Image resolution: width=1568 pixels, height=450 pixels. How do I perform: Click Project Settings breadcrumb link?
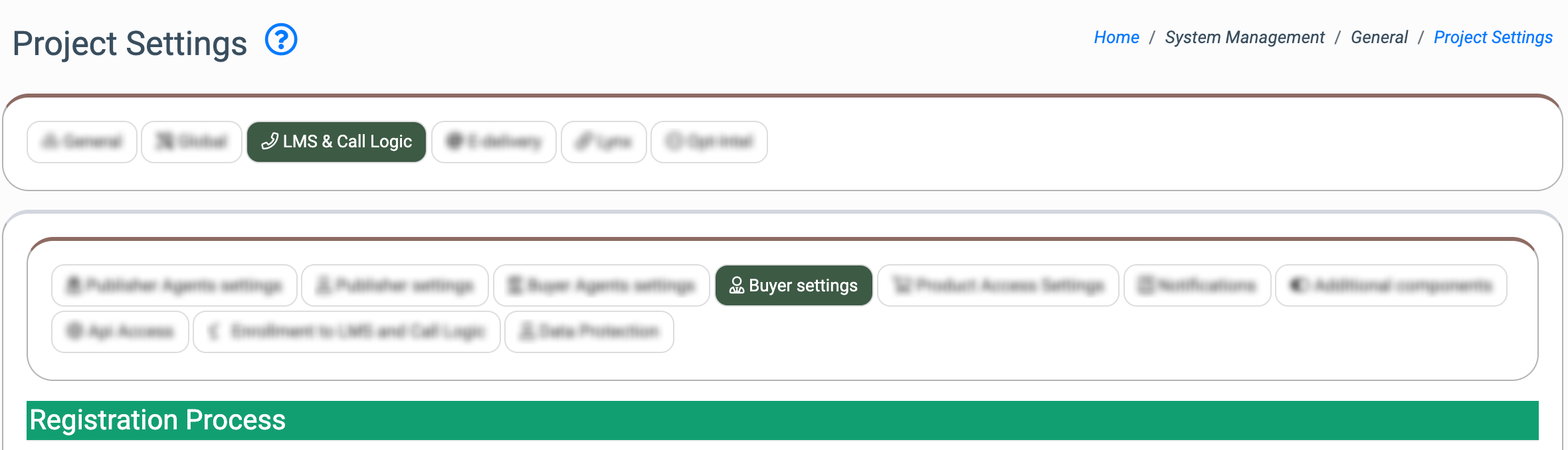(x=1493, y=38)
